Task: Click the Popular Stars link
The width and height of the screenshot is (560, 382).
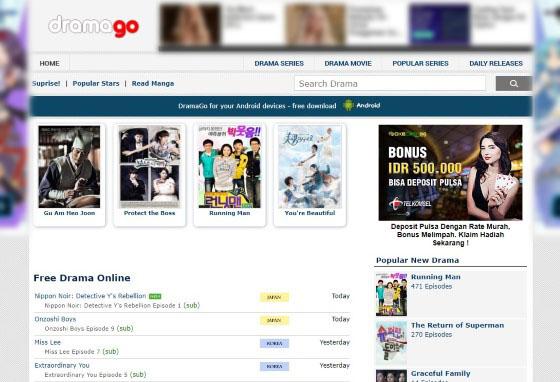Action: [x=96, y=84]
